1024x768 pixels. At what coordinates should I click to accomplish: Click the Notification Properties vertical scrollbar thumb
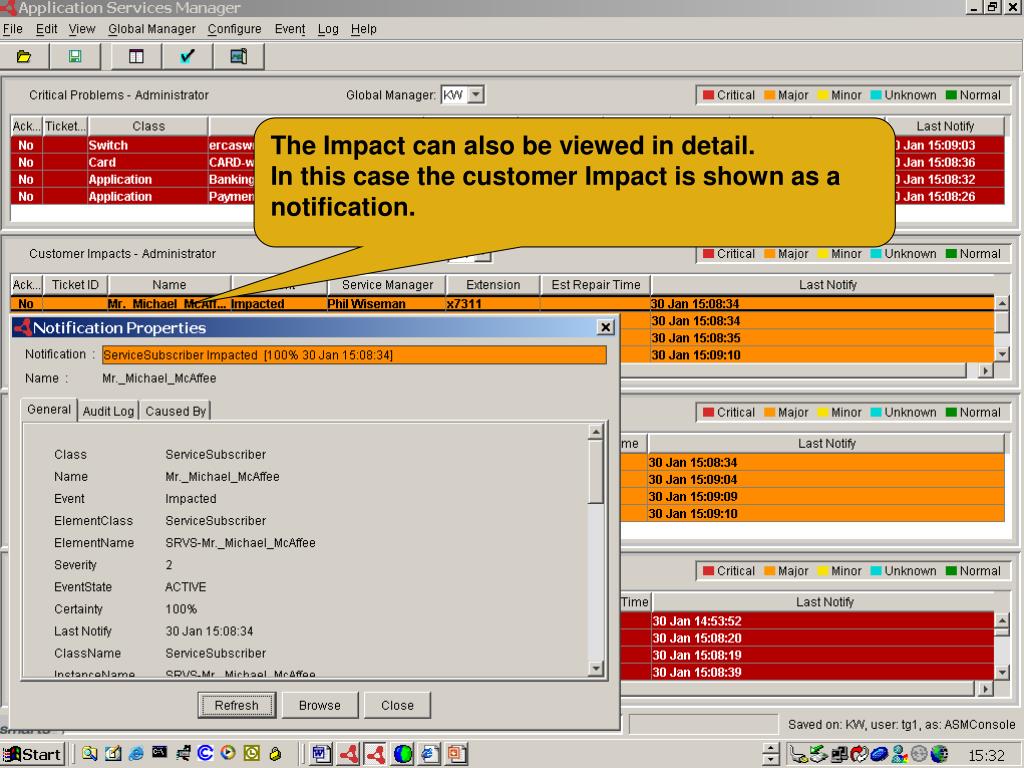pos(596,472)
